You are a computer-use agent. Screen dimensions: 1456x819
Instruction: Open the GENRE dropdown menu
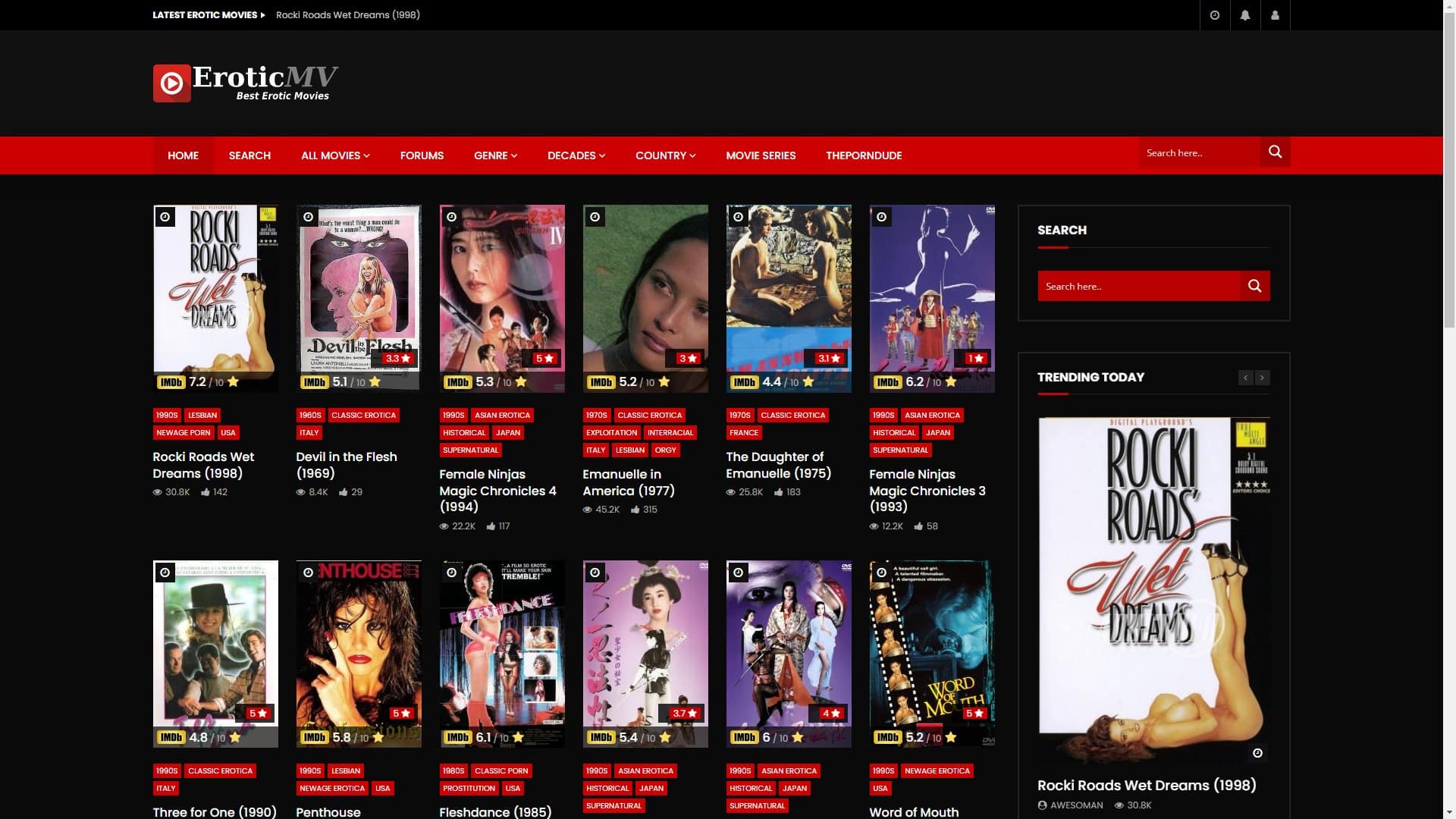(494, 155)
